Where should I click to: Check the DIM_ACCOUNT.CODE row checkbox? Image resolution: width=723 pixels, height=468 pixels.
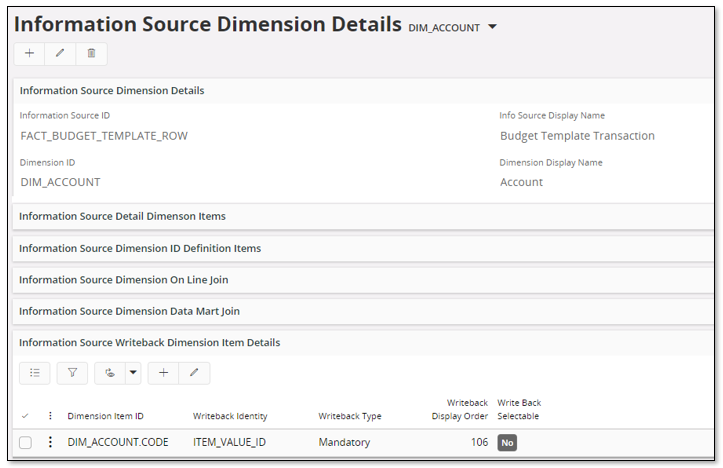point(26,442)
